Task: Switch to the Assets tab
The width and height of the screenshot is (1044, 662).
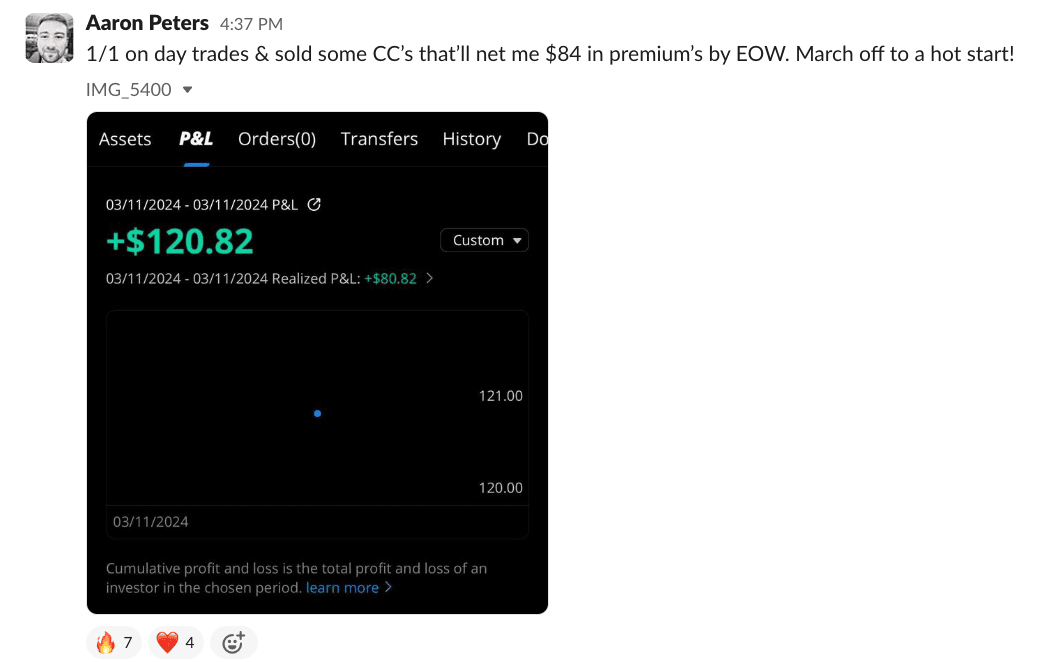Action: 125,139
